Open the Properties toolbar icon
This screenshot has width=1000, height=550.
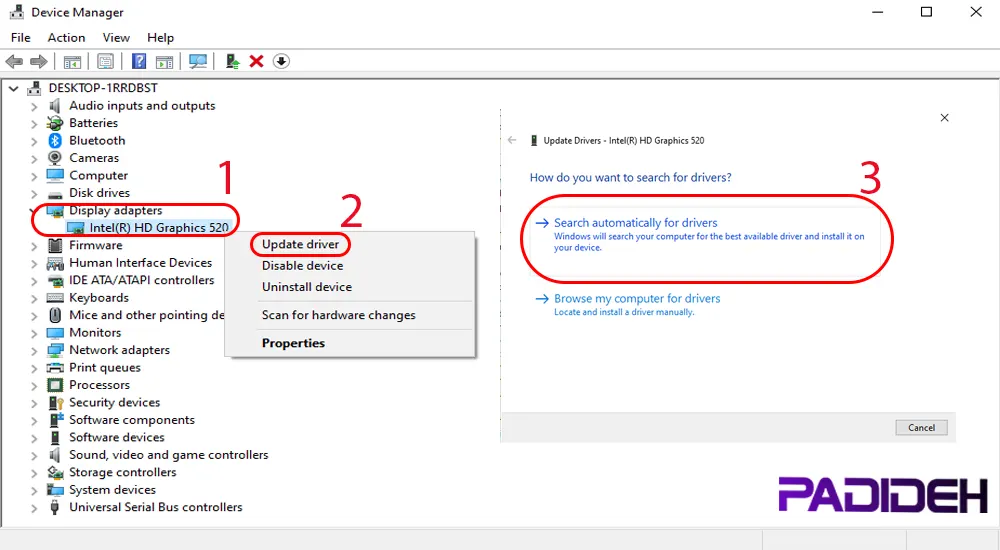point(105,61)
